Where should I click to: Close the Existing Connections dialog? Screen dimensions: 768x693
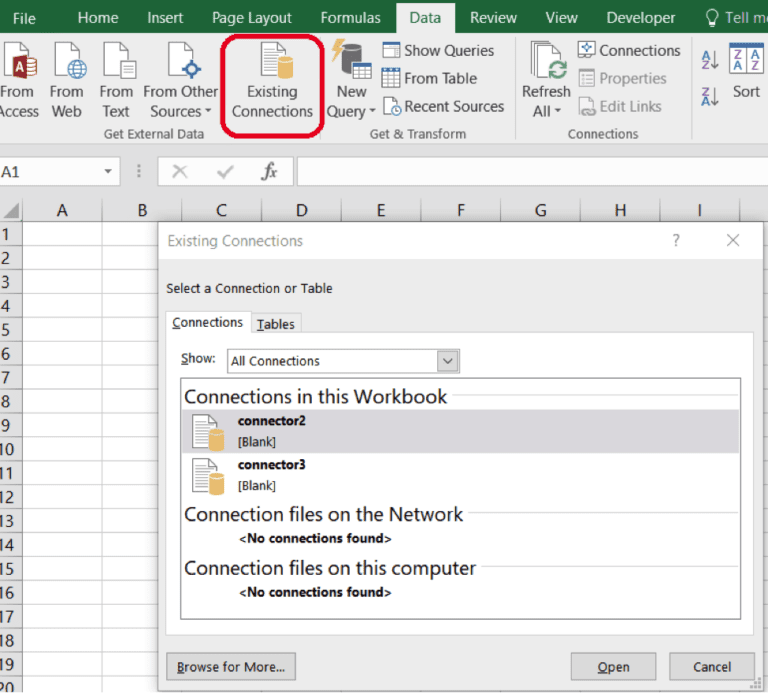click(733, 240)
